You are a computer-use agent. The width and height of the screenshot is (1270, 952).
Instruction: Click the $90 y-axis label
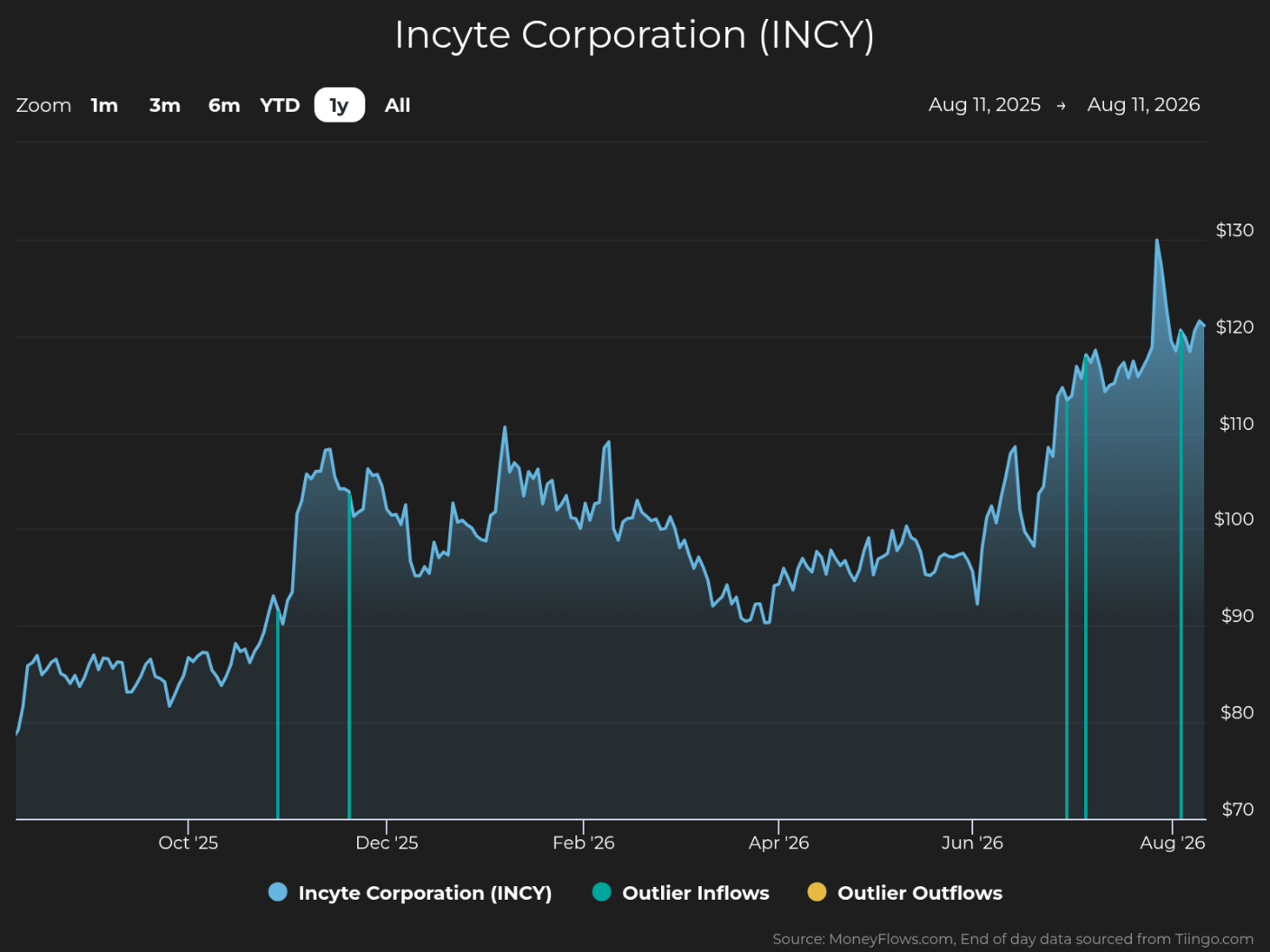(1238, 615)
